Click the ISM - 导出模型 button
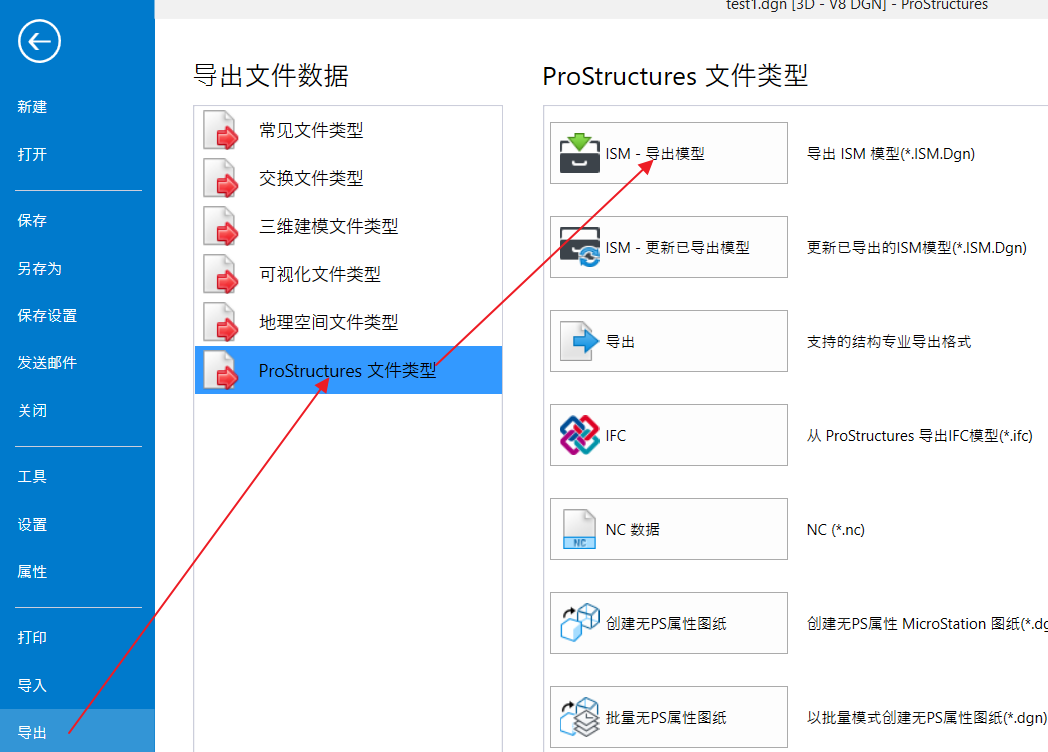Image resolution: width=1048 pixels, height=752 pixels. point(668,153)
